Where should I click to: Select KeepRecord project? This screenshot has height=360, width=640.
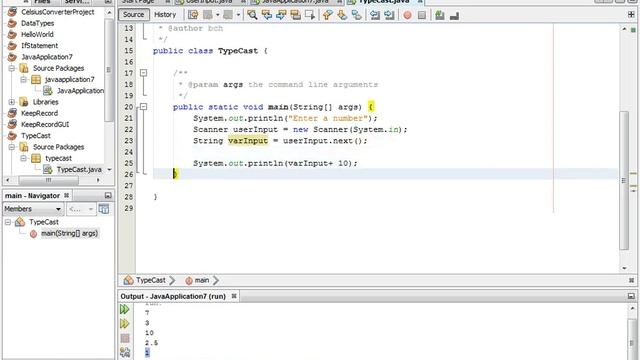[x=39, y=113]
